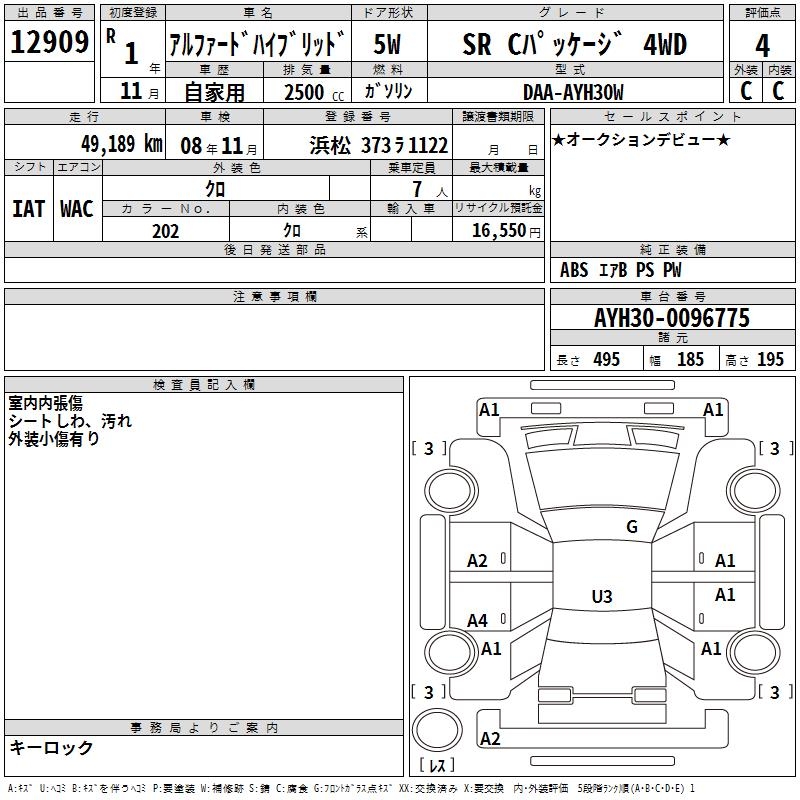Click the color number 202 field
The width and height of the screenshot is (800, 800).
coord(165,231)
